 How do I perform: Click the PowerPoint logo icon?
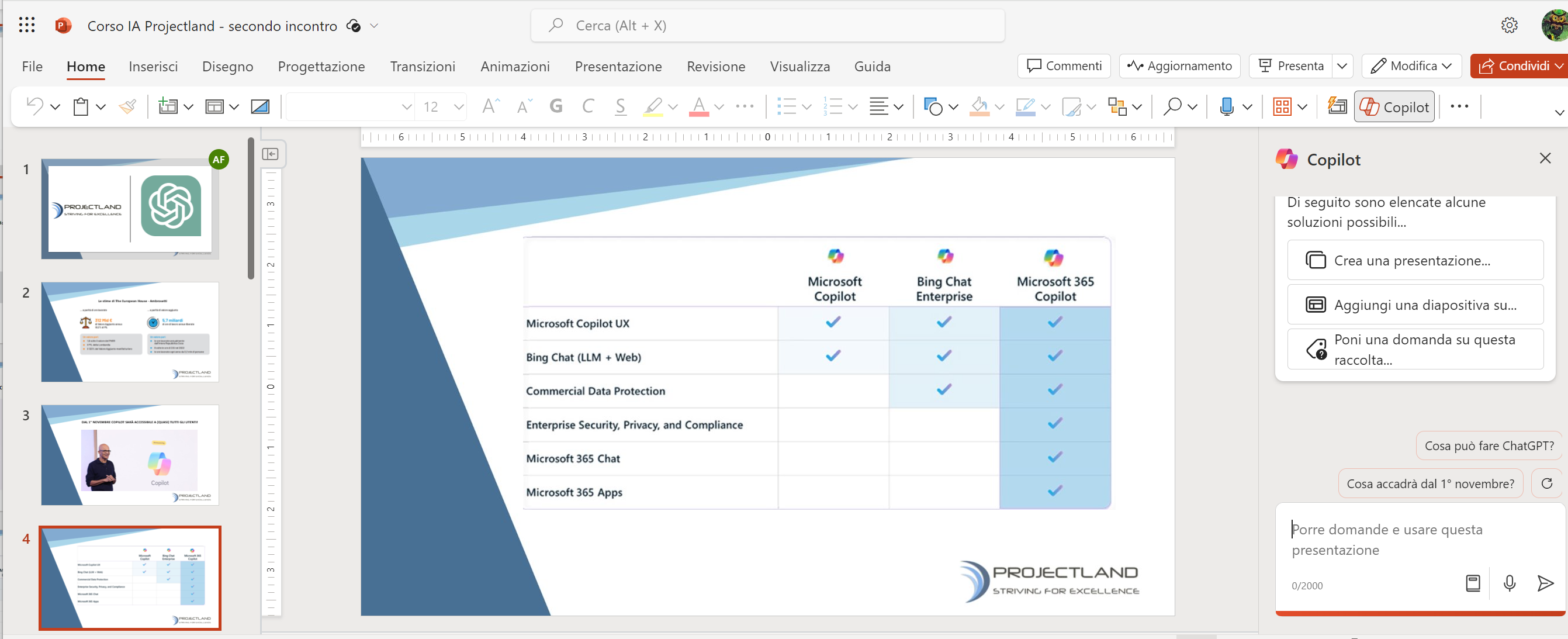pyautogui.click(x=63, y=26)
